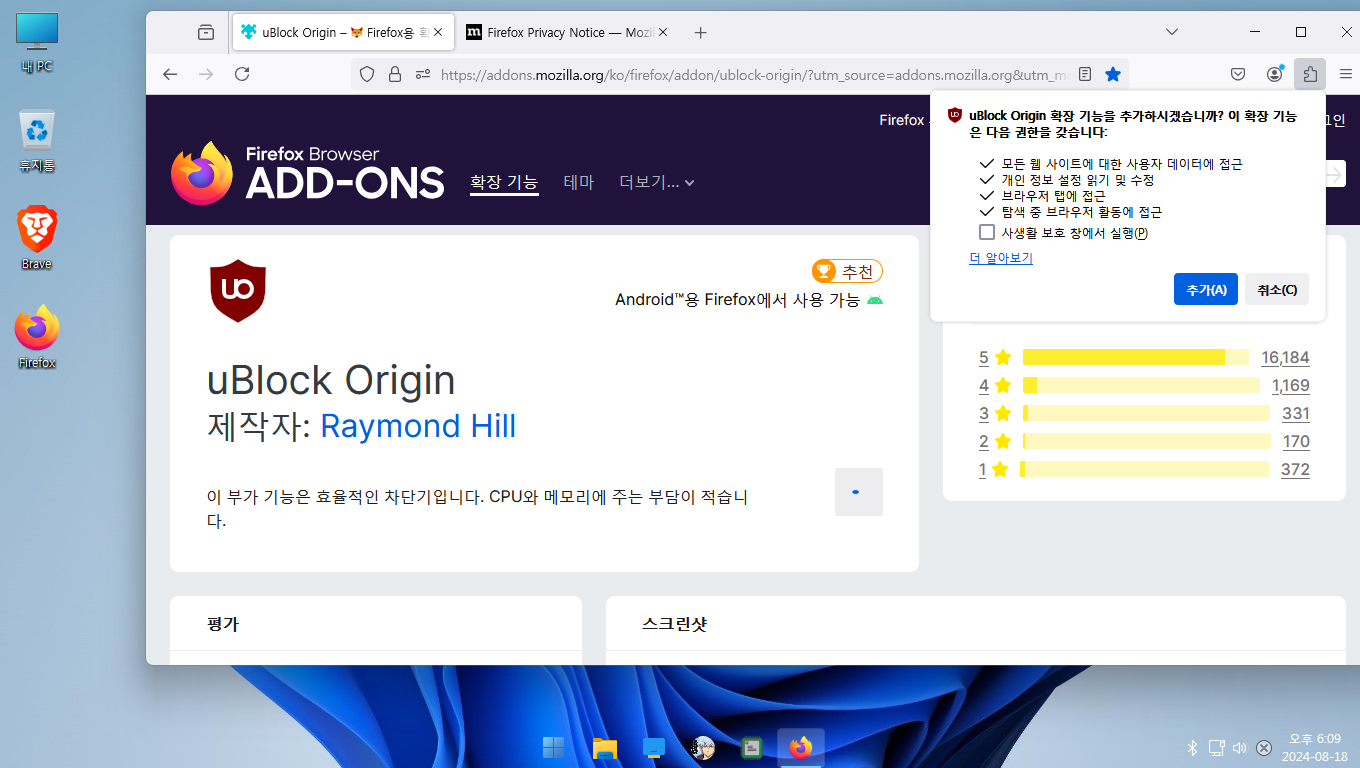Expand the list all tabs dropdown arrow

[x=1172, y=32]
